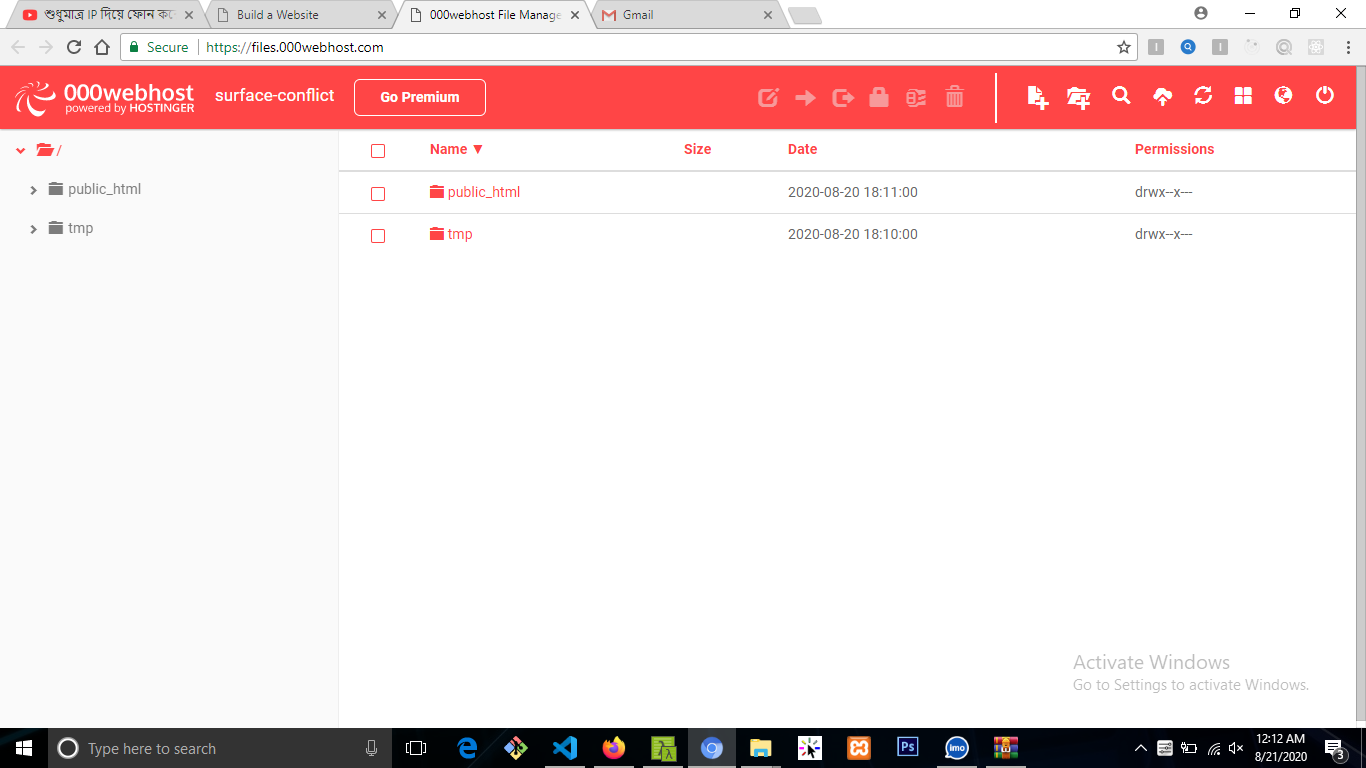This screenshot has height=768, width=1366.
Task: Check the box for public_html row
Action: tap(378, 194)
